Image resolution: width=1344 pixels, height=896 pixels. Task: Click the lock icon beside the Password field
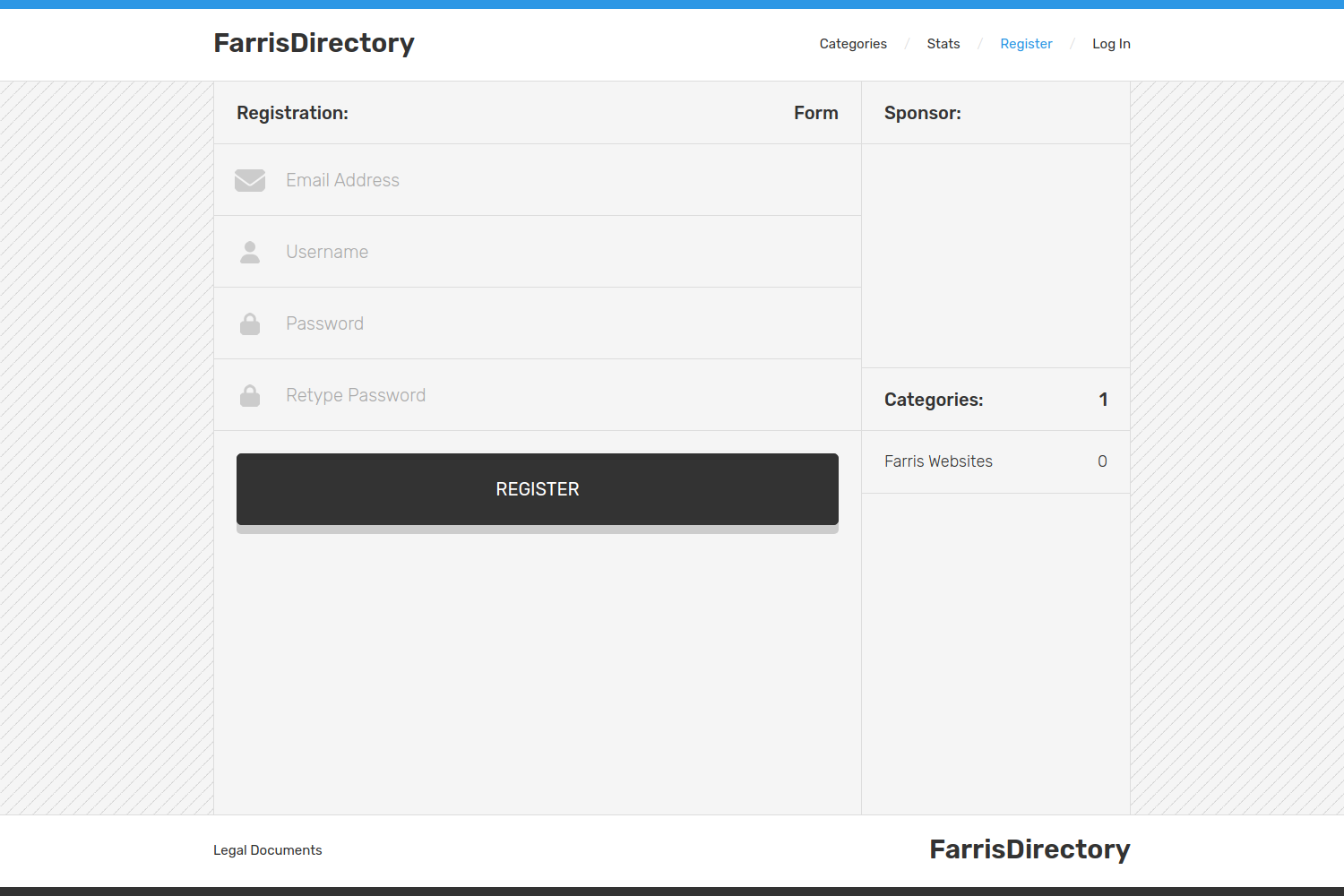[250, 323]
